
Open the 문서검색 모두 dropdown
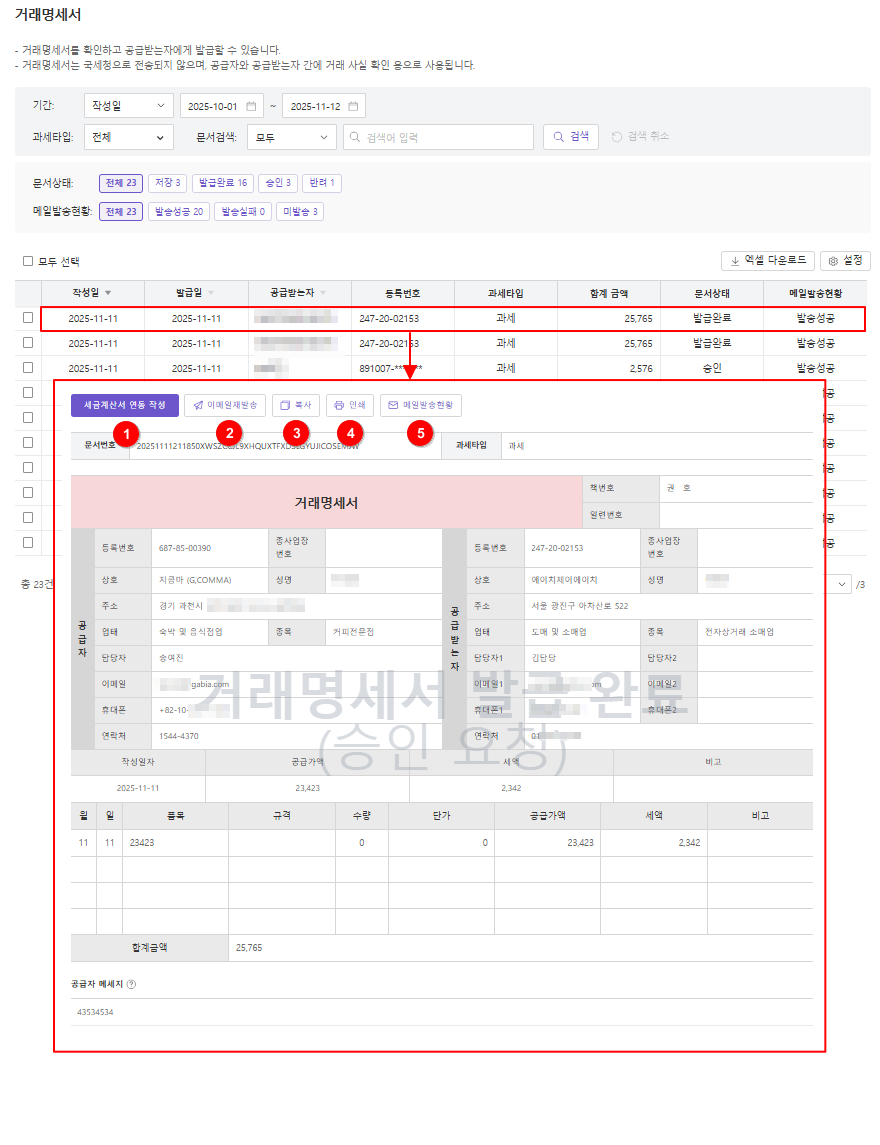[290, 137]
